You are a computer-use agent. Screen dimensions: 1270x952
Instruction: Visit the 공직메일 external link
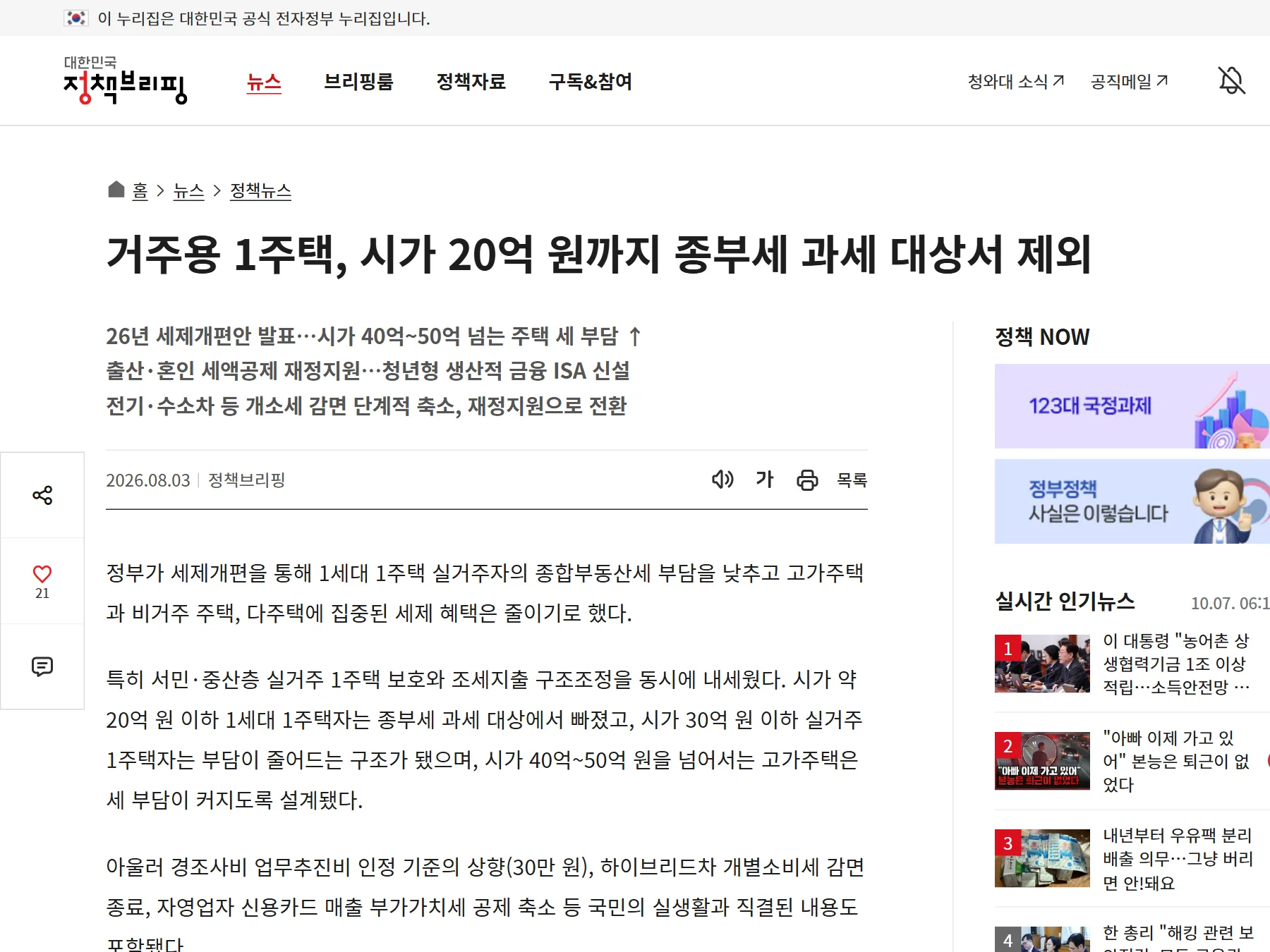tap(1130, 82)
